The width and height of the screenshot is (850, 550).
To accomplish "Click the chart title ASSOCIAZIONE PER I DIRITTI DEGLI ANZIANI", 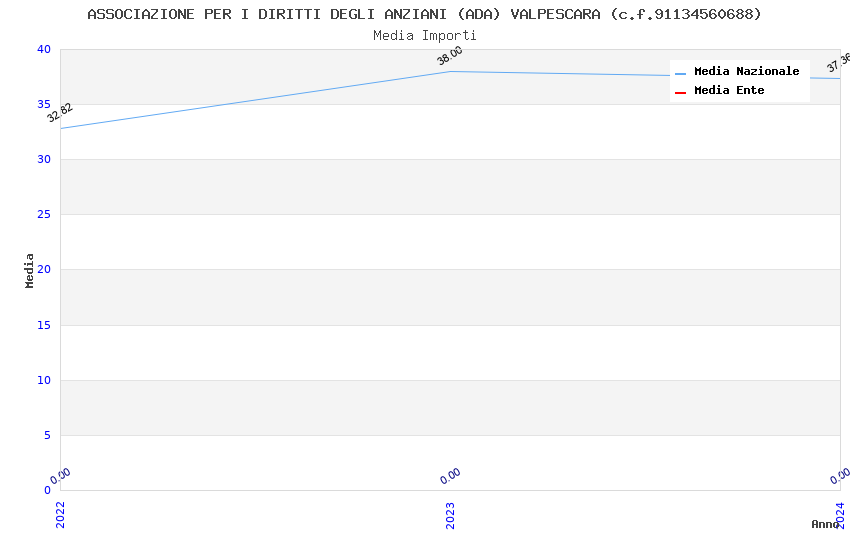I will point(424,14).
